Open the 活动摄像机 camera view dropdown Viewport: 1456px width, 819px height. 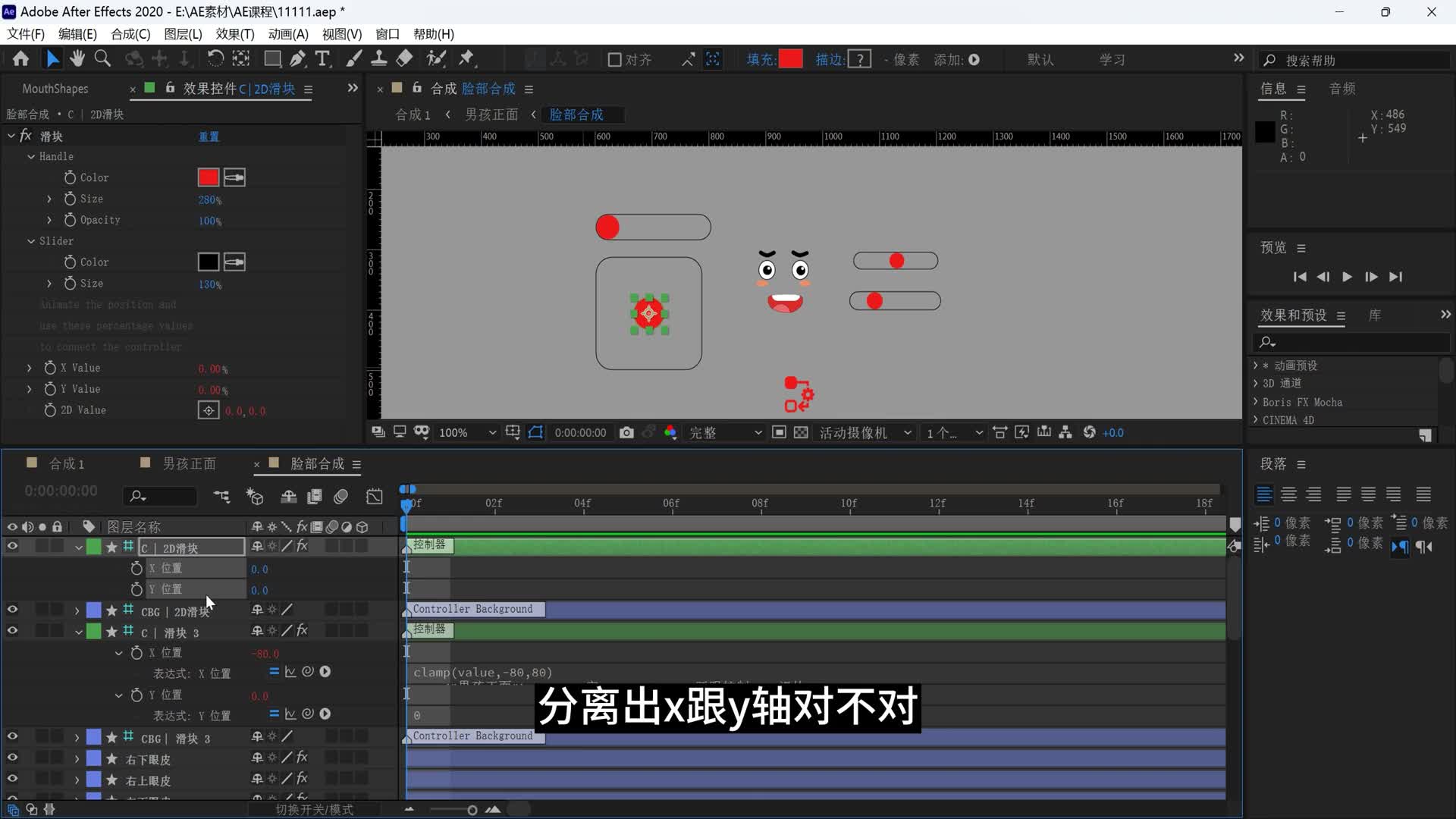(x=864, y=432)
